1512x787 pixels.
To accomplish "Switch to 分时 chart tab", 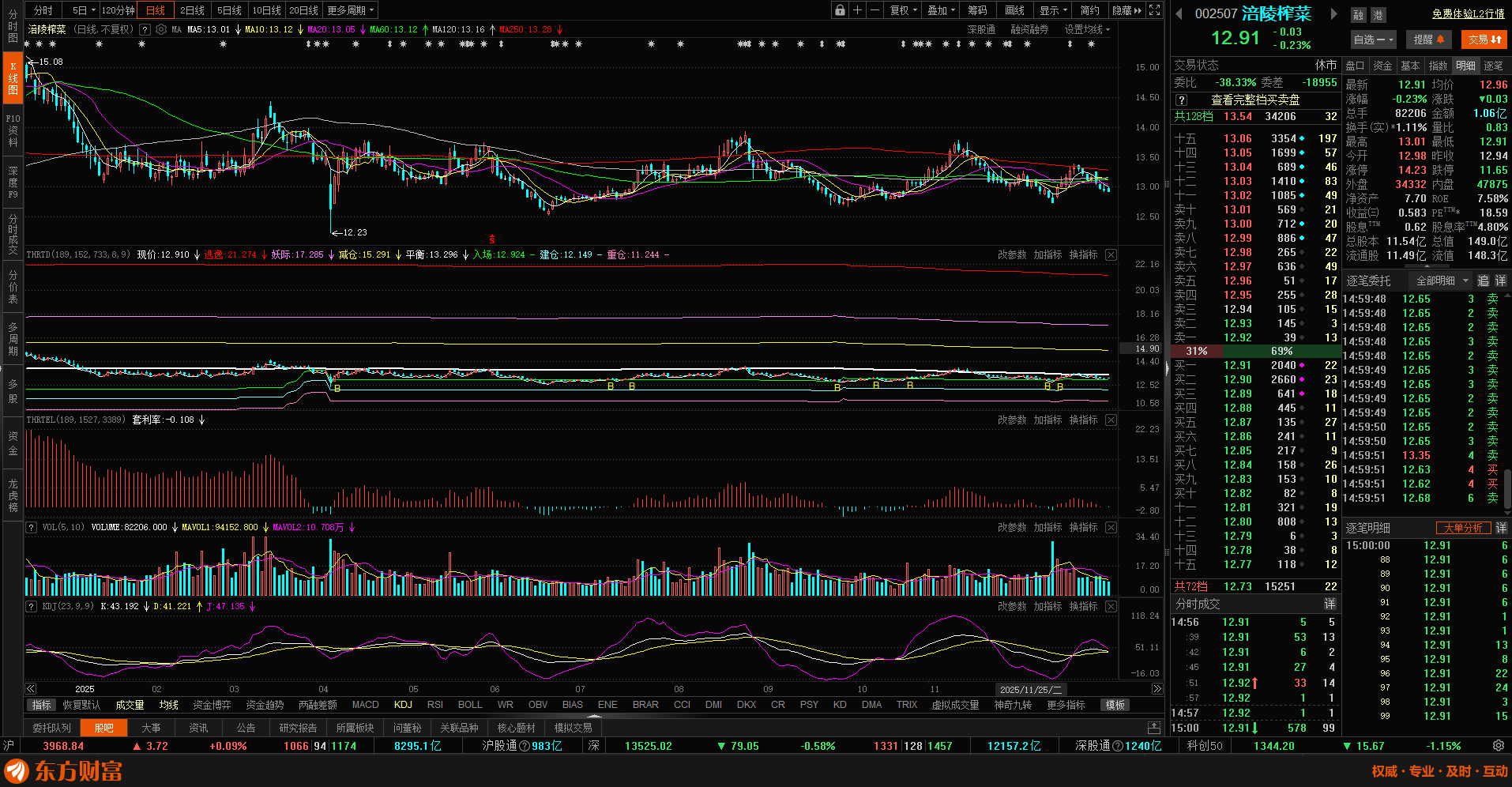I will click(43, 10).
